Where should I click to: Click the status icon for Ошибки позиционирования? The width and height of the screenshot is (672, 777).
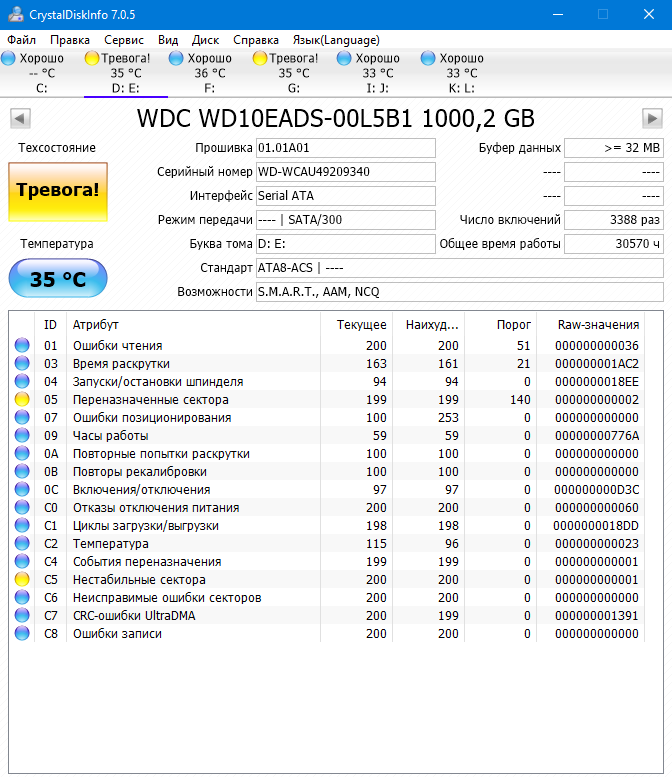coord(22,417)
